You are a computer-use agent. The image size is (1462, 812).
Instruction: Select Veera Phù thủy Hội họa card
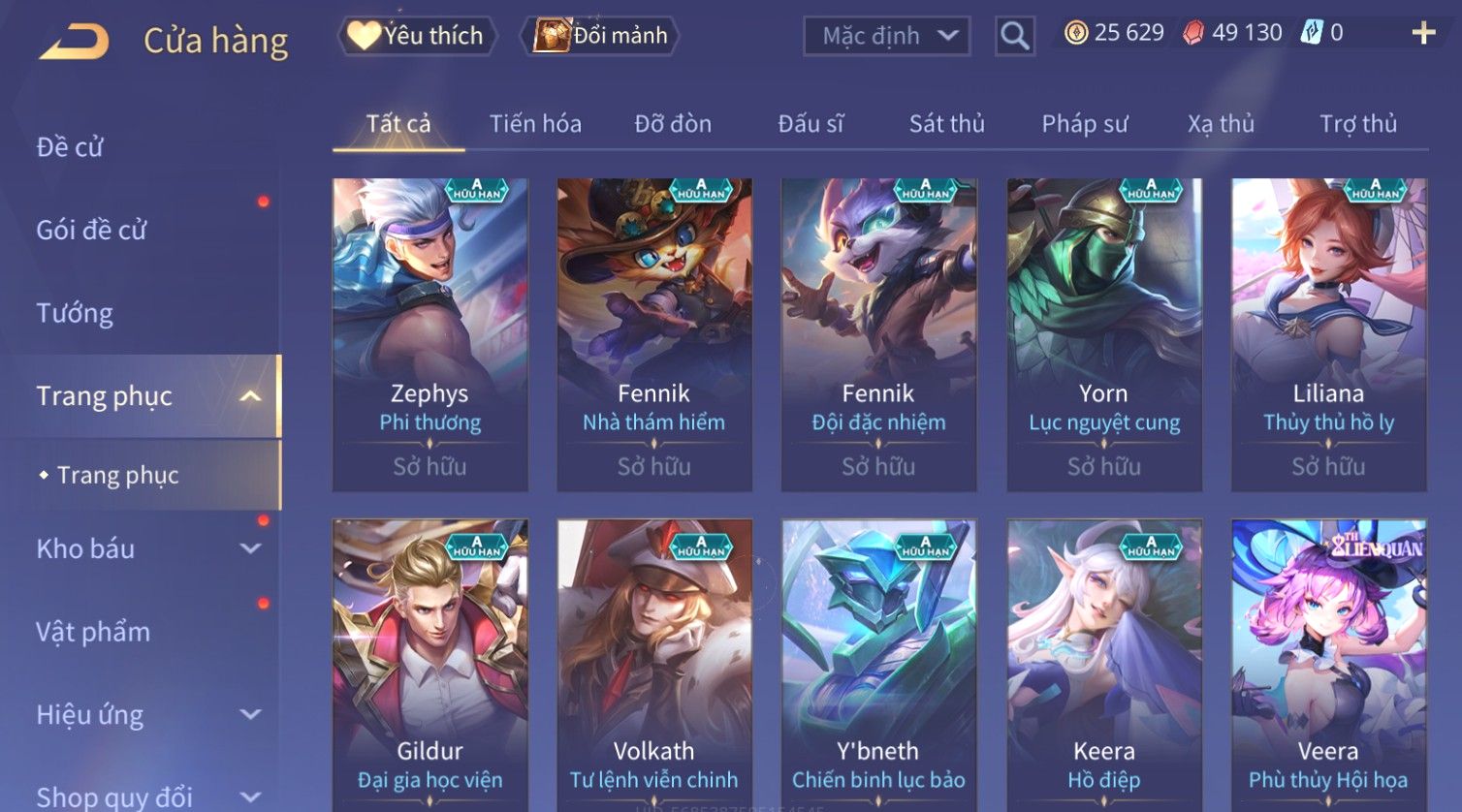[x=1328, y=665]
